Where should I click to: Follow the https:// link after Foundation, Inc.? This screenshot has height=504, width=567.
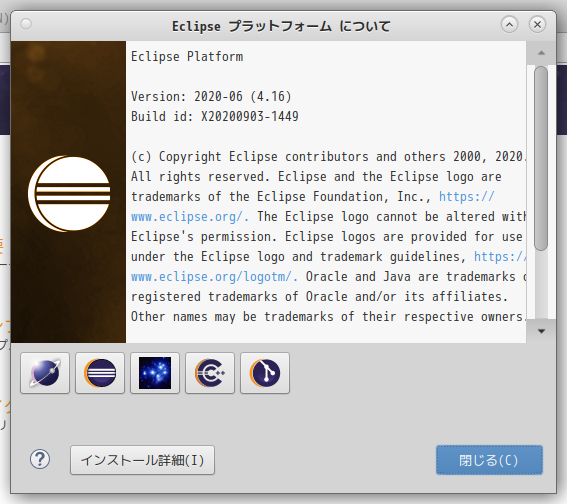pos(466,197)
